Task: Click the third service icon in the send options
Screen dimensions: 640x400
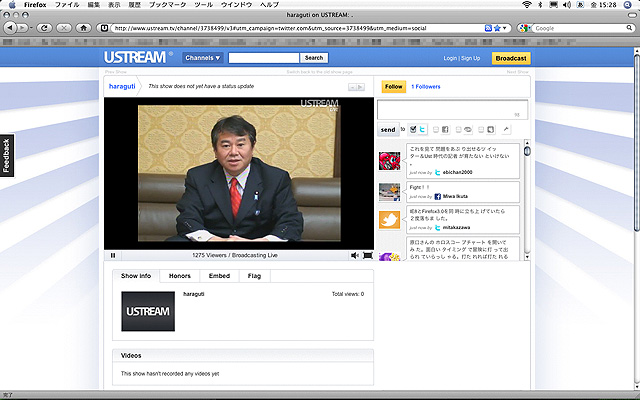Action: pos(468,129)
